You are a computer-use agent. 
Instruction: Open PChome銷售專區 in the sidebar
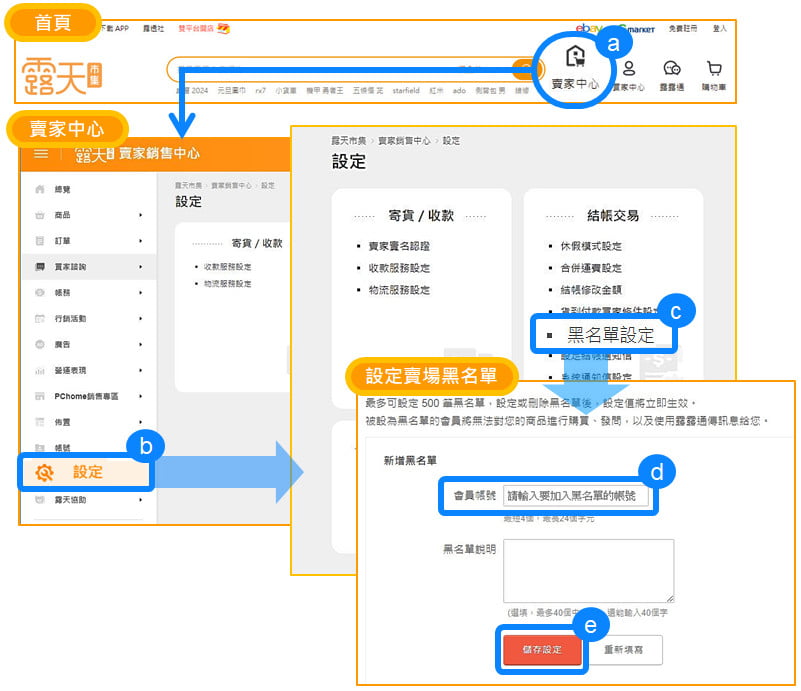pyautogui.click(x=86, y=396)
